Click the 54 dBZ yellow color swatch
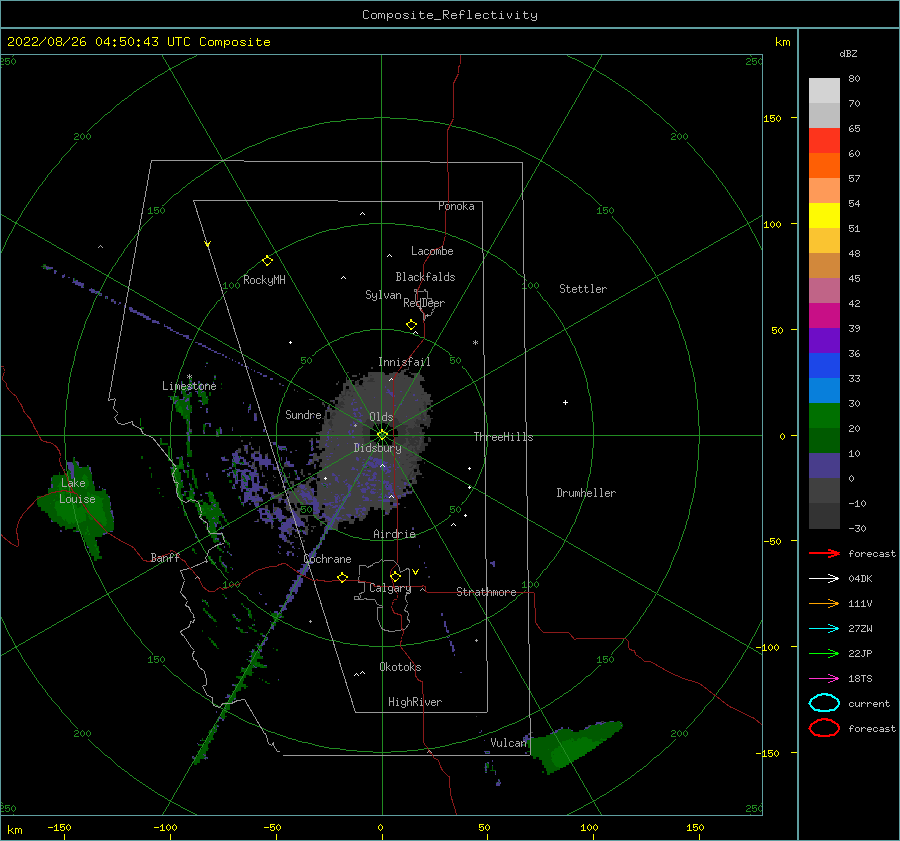 824,216
